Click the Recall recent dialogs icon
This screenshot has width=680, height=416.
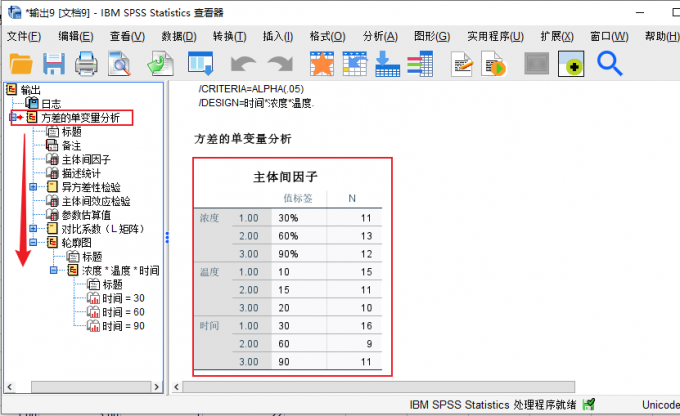[200, 63]
